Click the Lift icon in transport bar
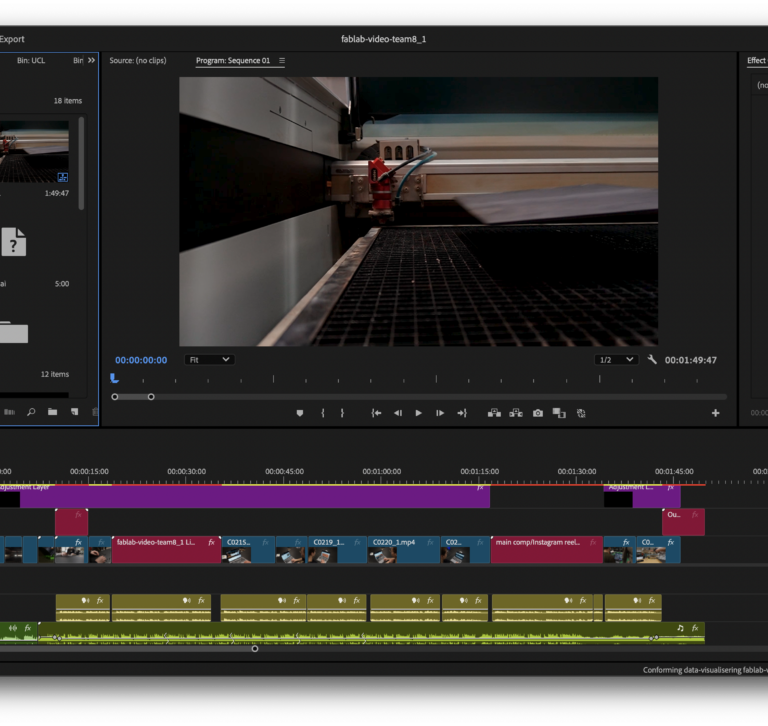Image resolution: width=768 pixels, height=726 pixels. point(494,413)
